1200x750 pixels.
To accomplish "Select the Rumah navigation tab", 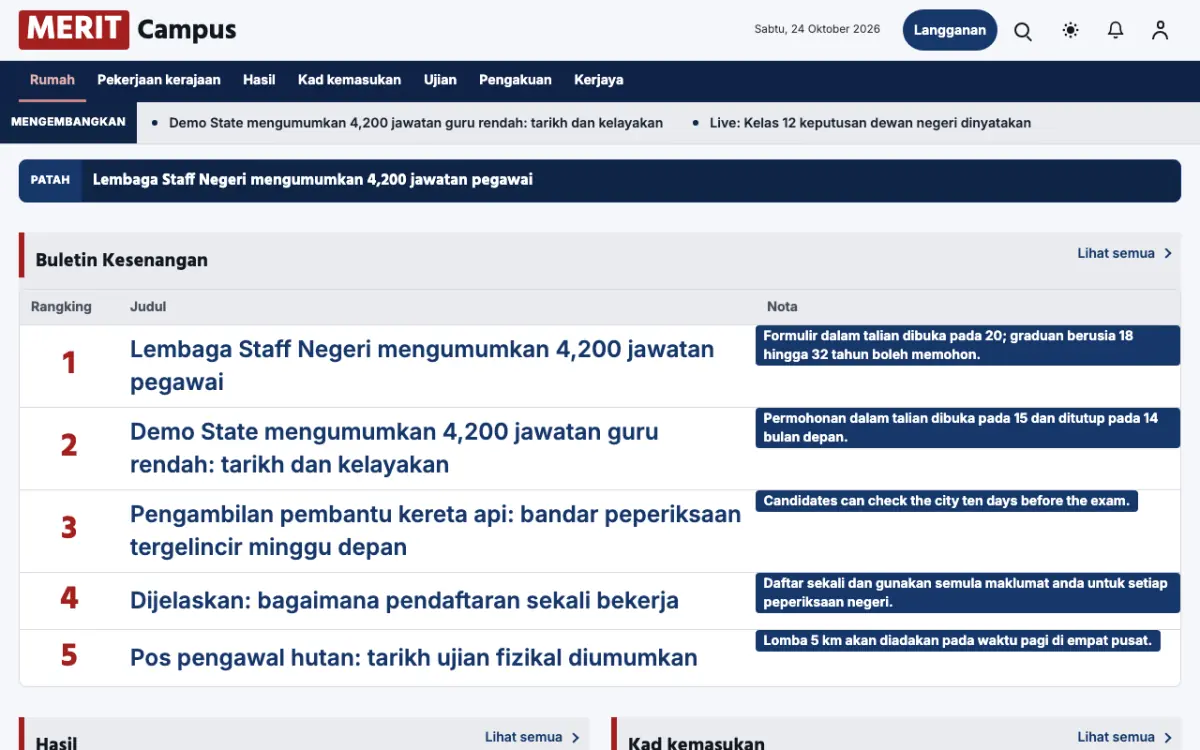I will (52, 80).
